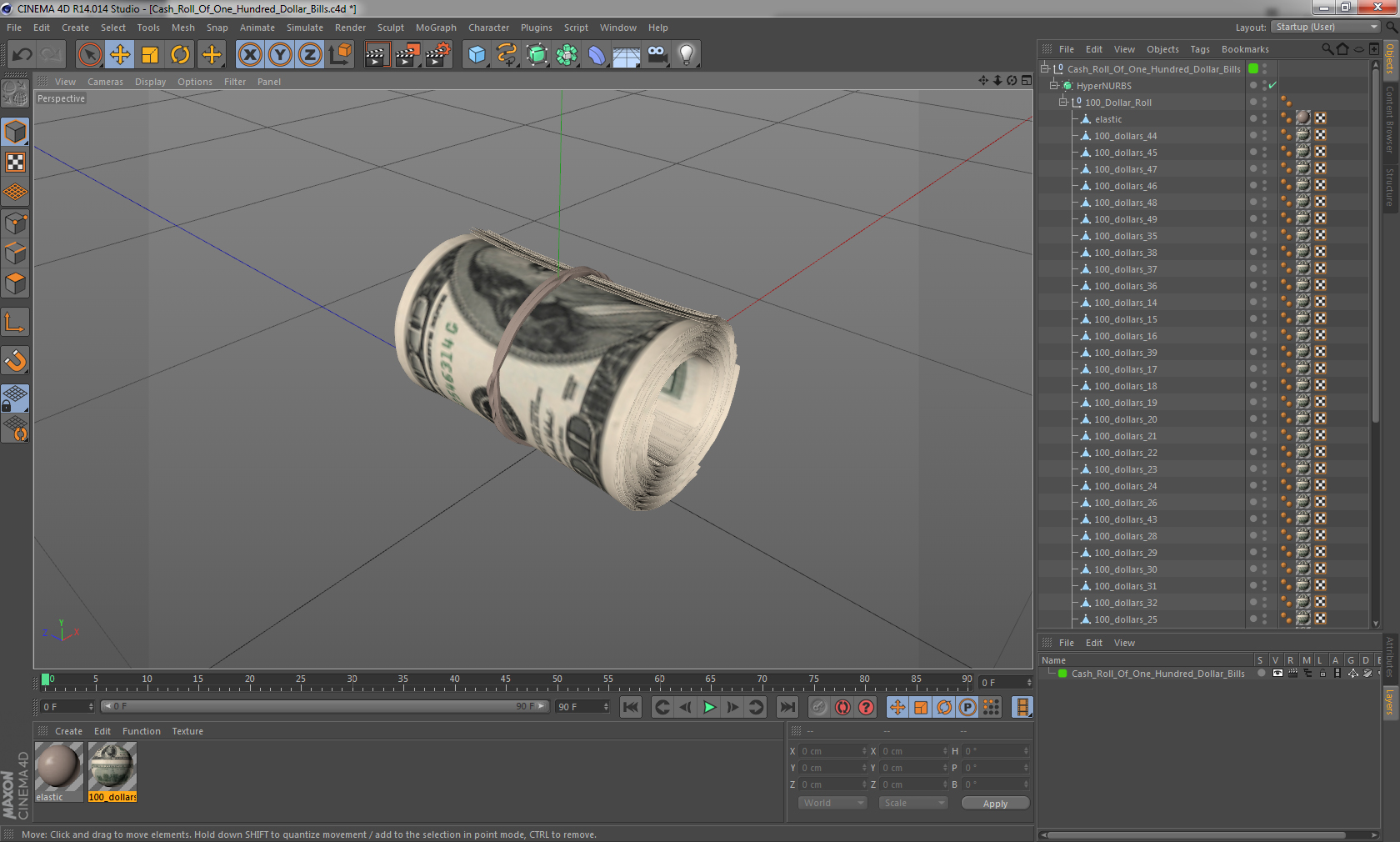The width and height of the screenshot is (1400, 842).
Task: Open the MoGraph menu
Action: pos(436,28)
